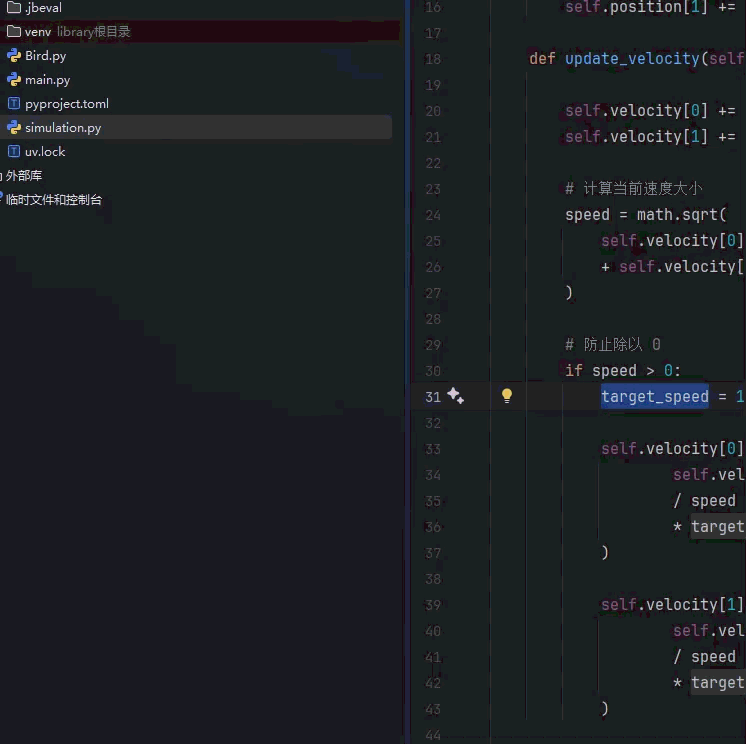
Task: Open pyproject.toml file
Action: (x=67, y=104)
